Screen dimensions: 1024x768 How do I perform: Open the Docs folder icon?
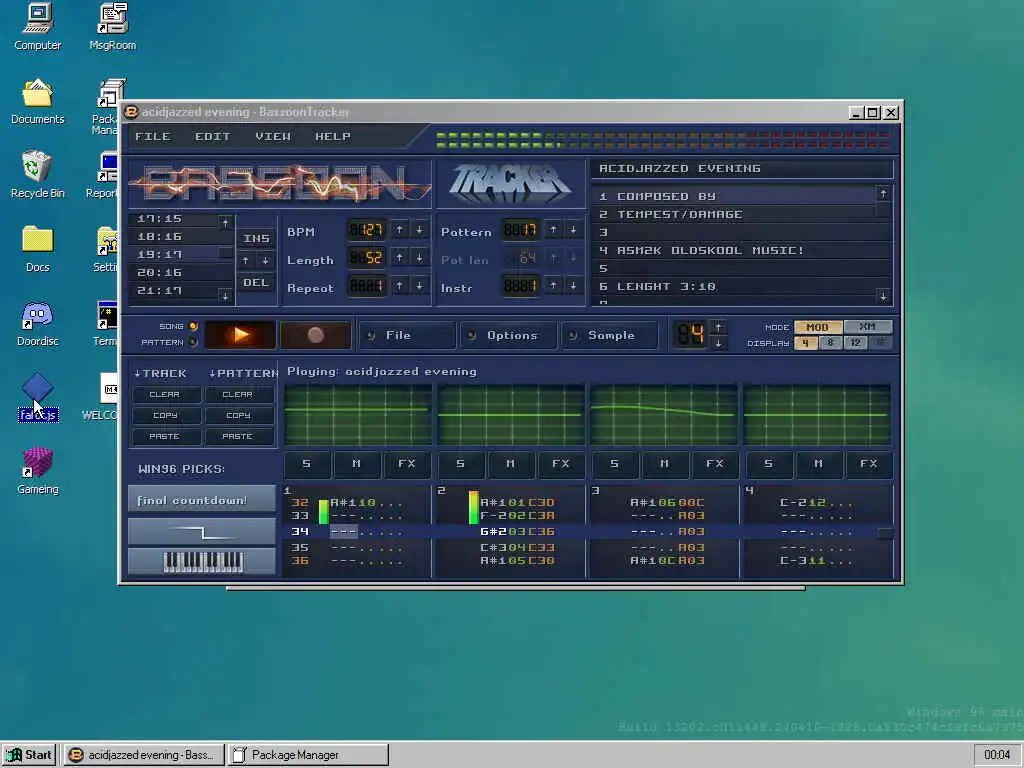point(37,249)
